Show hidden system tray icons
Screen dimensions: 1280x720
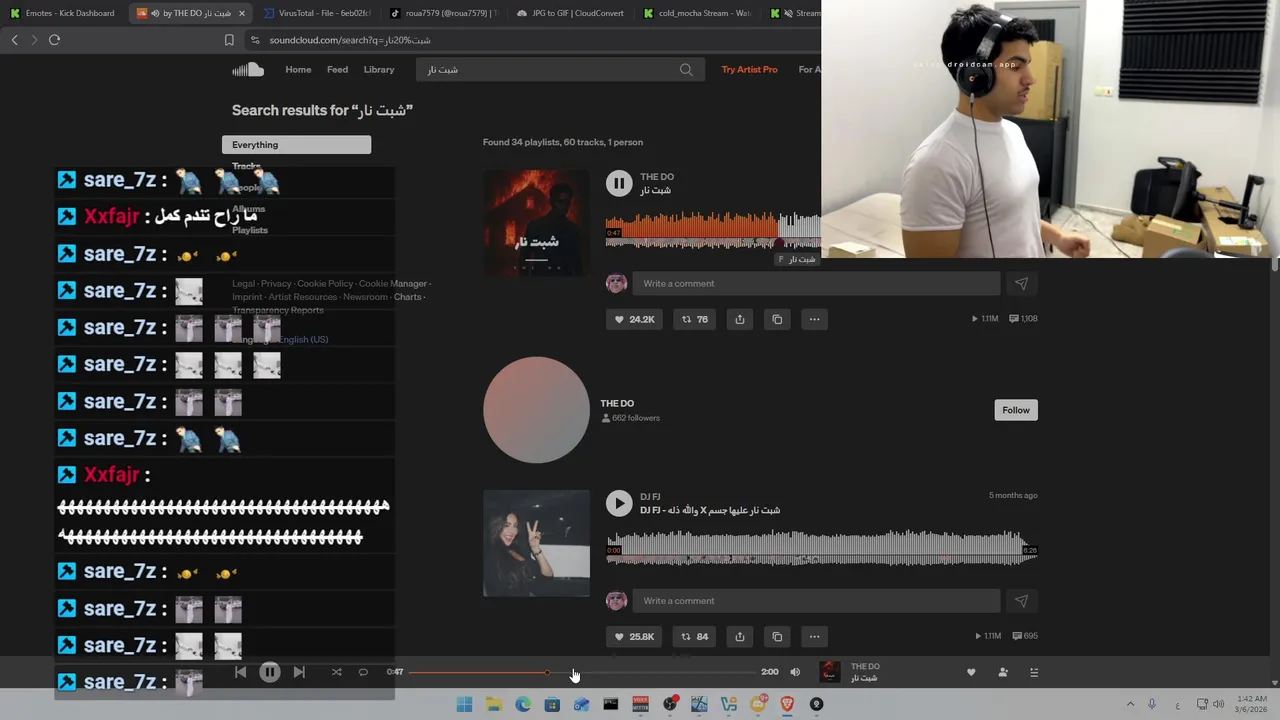tap(1130, 704)
